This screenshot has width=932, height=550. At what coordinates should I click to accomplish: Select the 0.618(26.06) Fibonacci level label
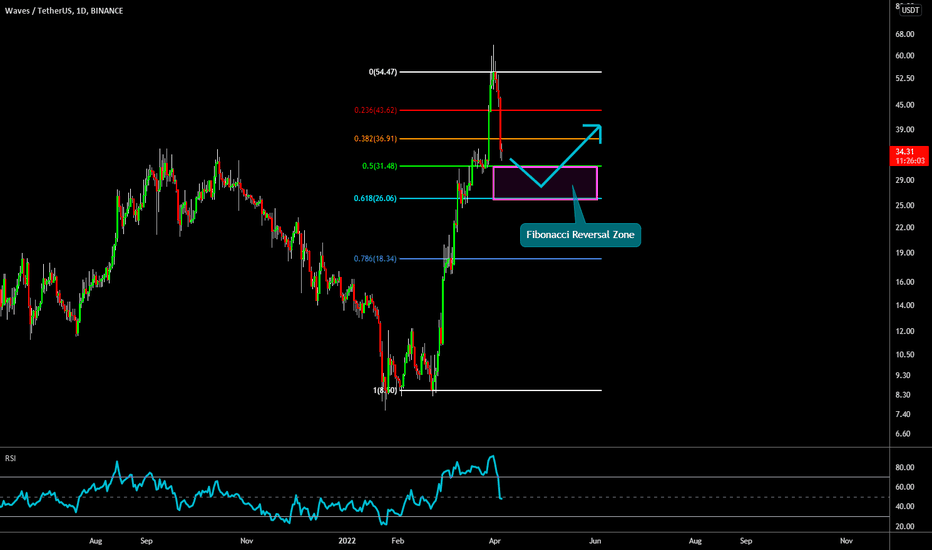click(x=375, y=198)
